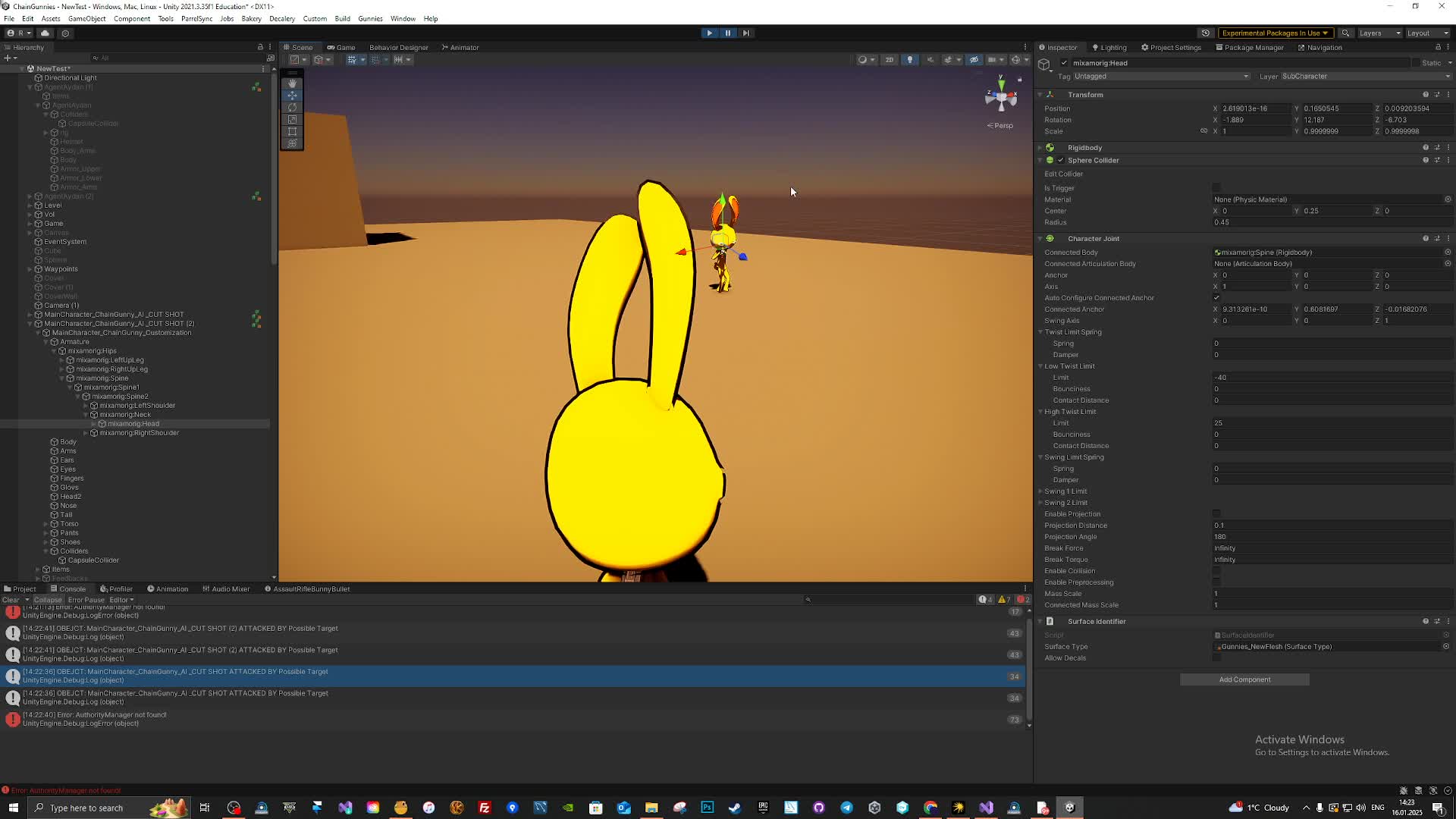The image size is (1456, 819).
Task: Expand the Rigidbody component
Action: click(1040, 148)
